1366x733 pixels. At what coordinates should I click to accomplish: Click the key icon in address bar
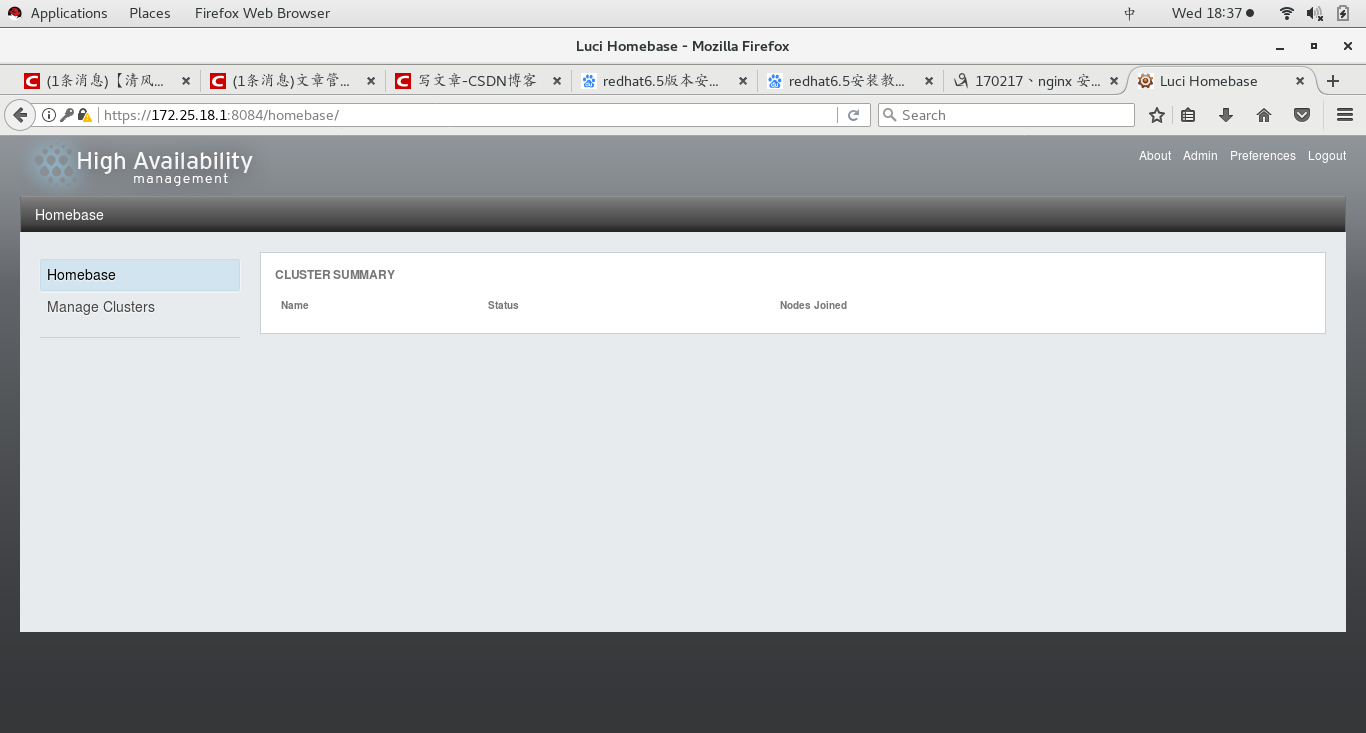click(67, 115)
